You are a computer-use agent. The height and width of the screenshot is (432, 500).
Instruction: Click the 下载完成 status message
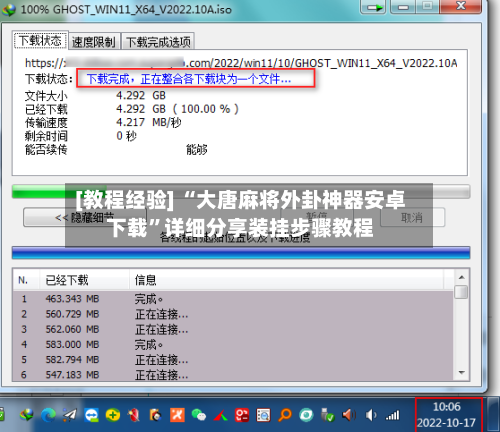click(189, 79)
